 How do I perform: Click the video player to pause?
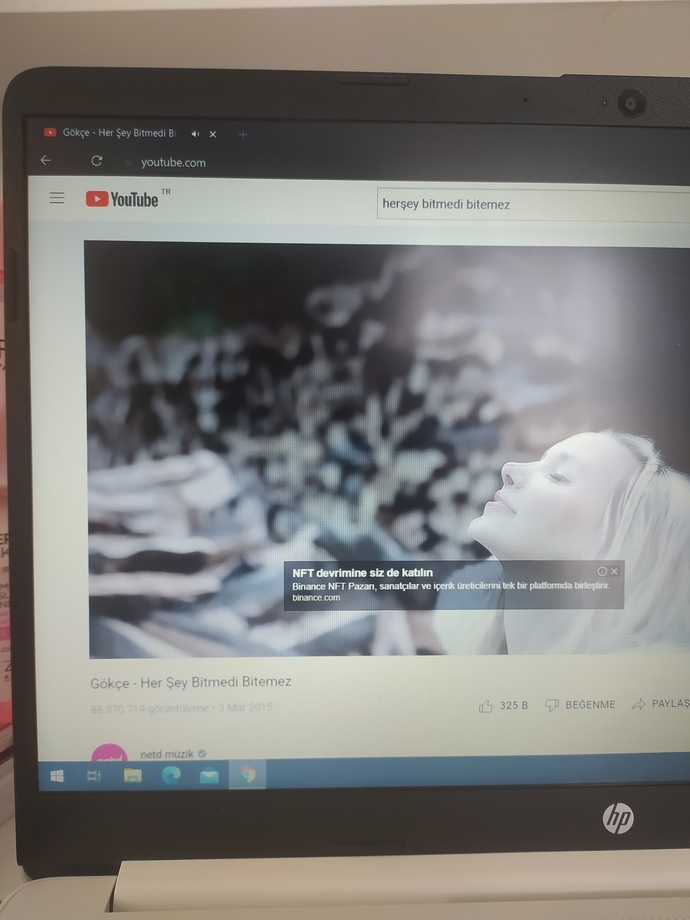click(387, 449)
